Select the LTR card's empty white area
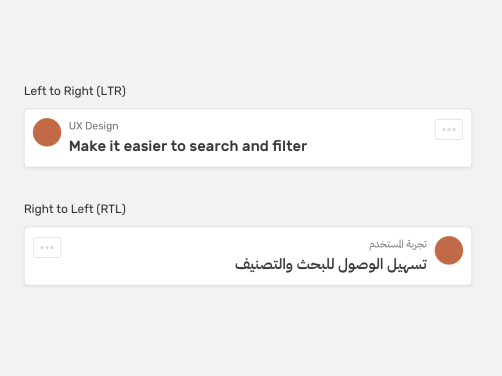 pos(367,147)
